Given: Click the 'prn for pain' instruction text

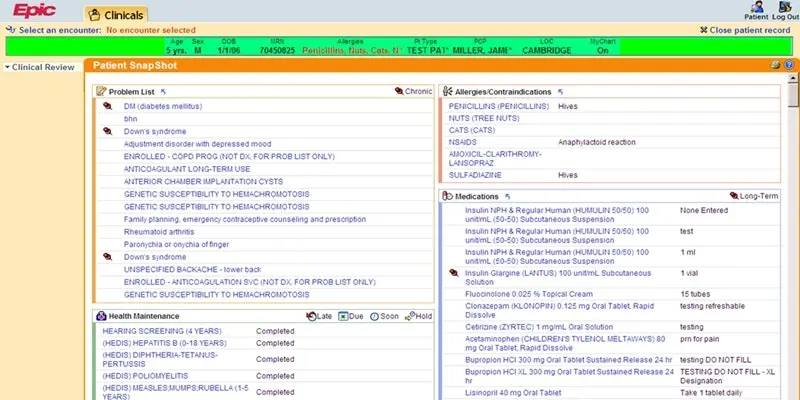Looking at the screenshot, I should [x=699, y=339].
